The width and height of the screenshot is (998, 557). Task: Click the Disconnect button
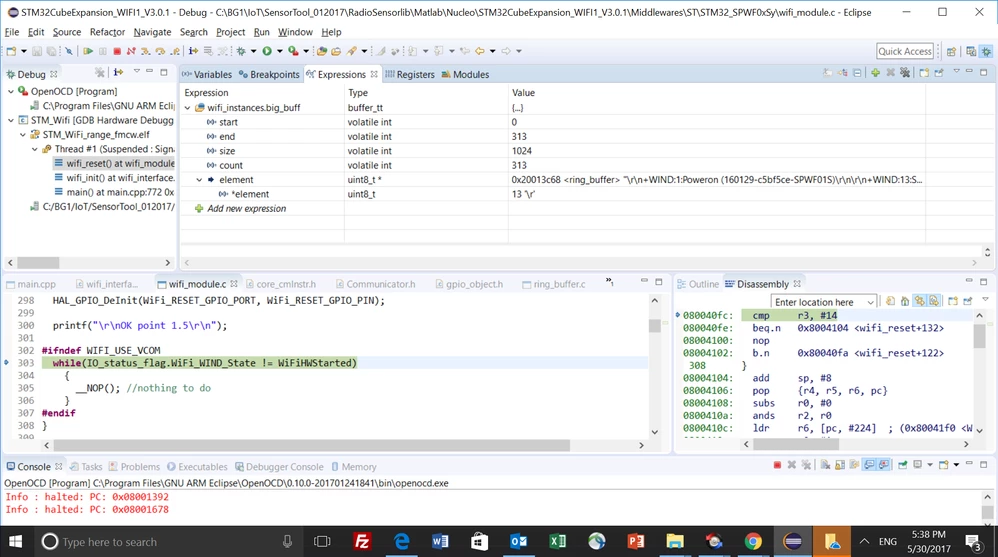pos(131,51)
